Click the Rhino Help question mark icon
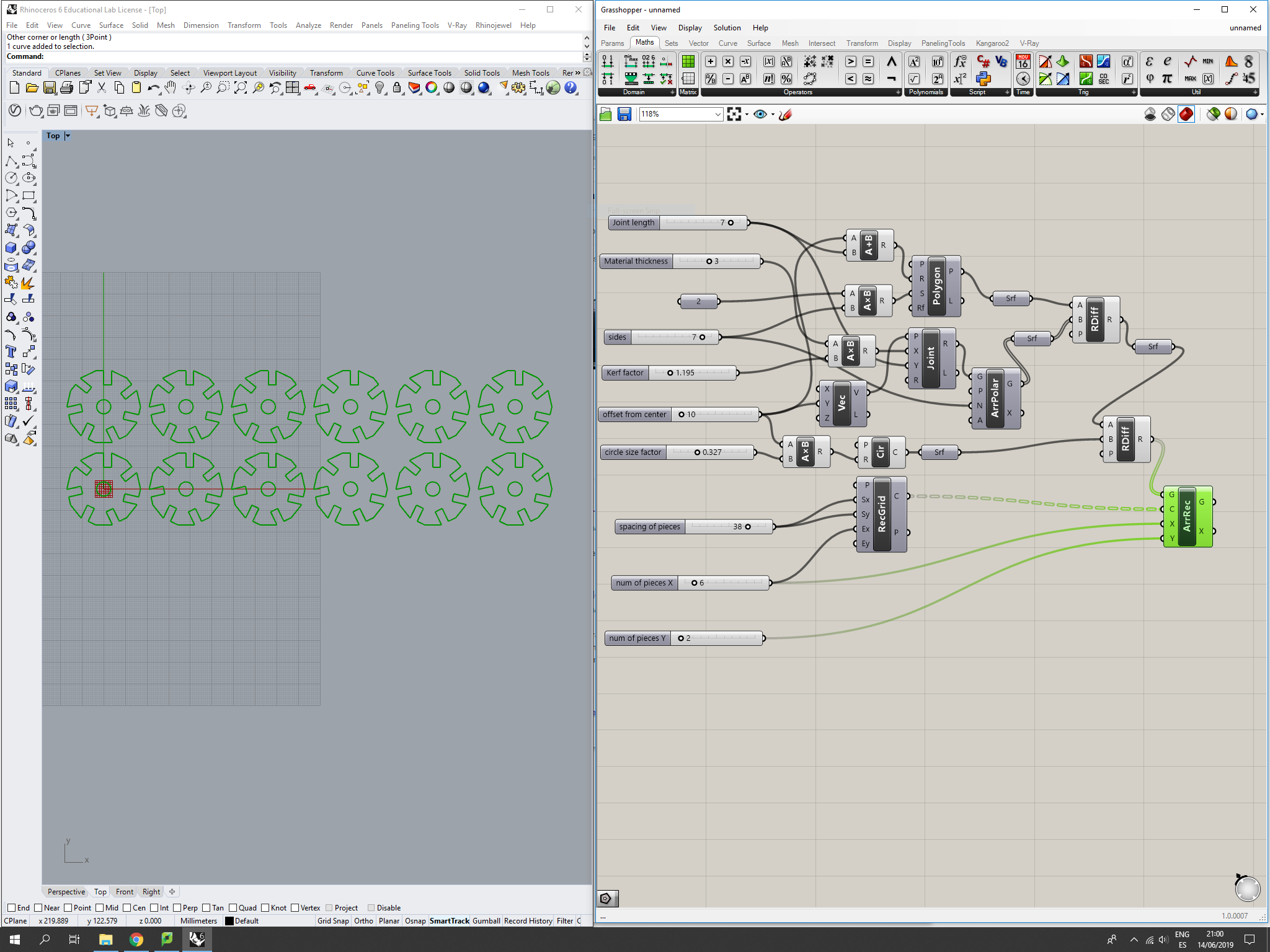The image size is (1270, 952). coord(571,88)
